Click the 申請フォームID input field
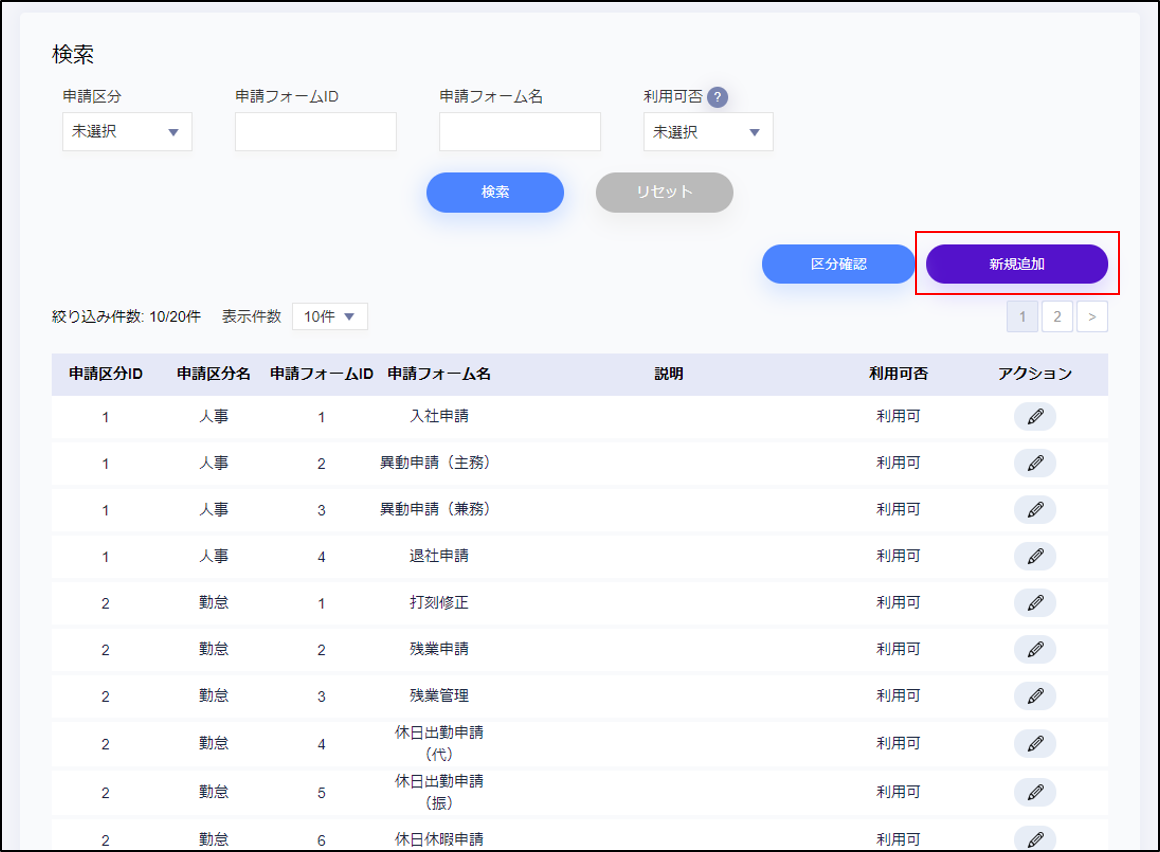The image size is (1160, 852). (x=316, y=132)
